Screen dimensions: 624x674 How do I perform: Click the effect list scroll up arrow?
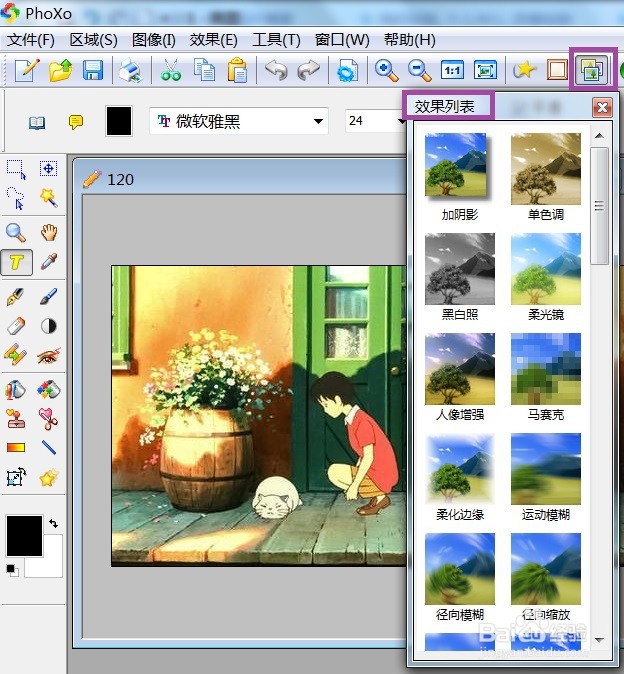600,136
